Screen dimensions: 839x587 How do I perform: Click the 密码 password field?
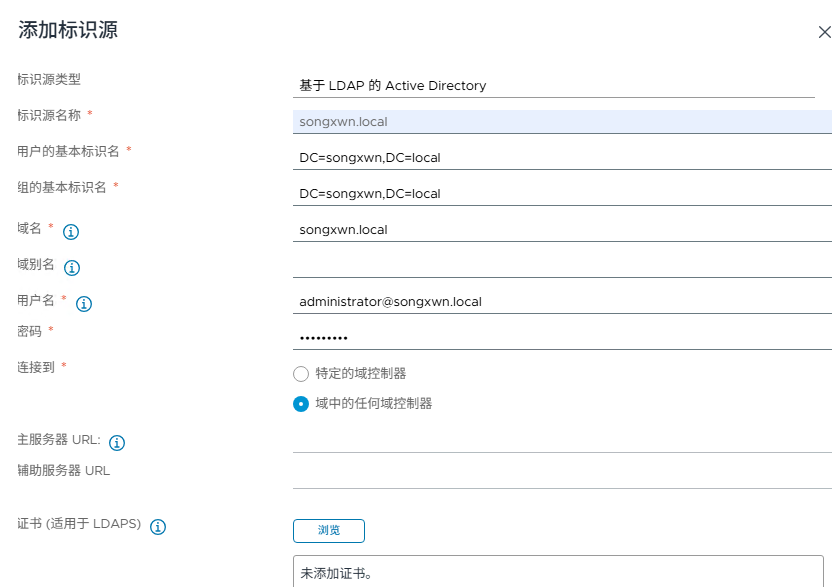pyautogui.click(x=550, y=337)
